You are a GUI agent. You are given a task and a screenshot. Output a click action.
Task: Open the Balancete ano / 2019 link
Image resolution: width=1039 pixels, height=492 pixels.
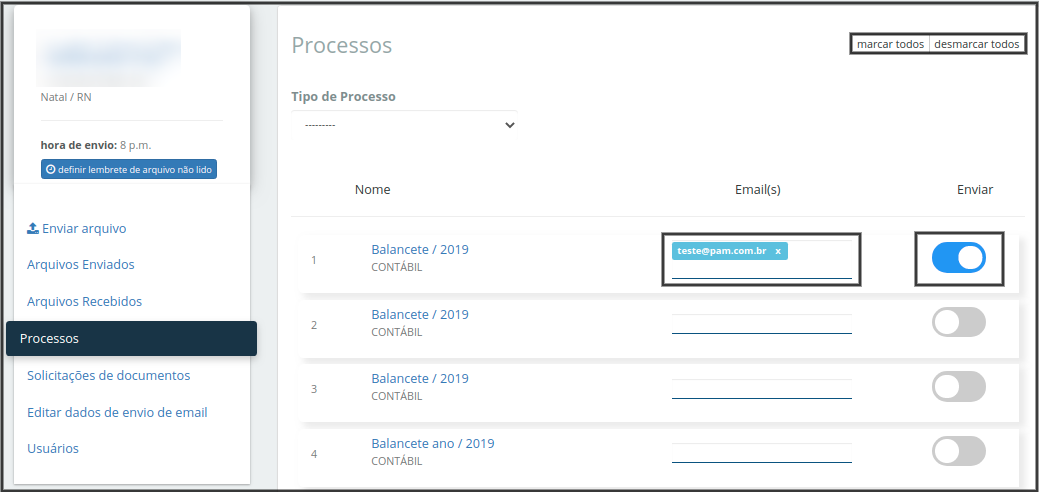tap(433, 443)
